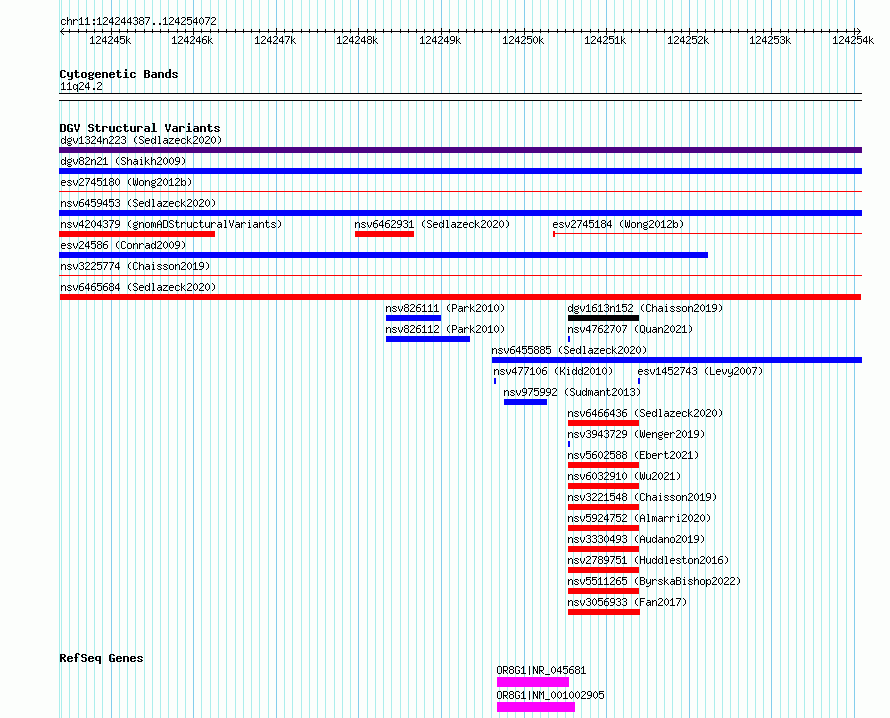Screen dimensions: 890x718
Task: Click the 124245k ruler tick label
Action: point(110,40)
